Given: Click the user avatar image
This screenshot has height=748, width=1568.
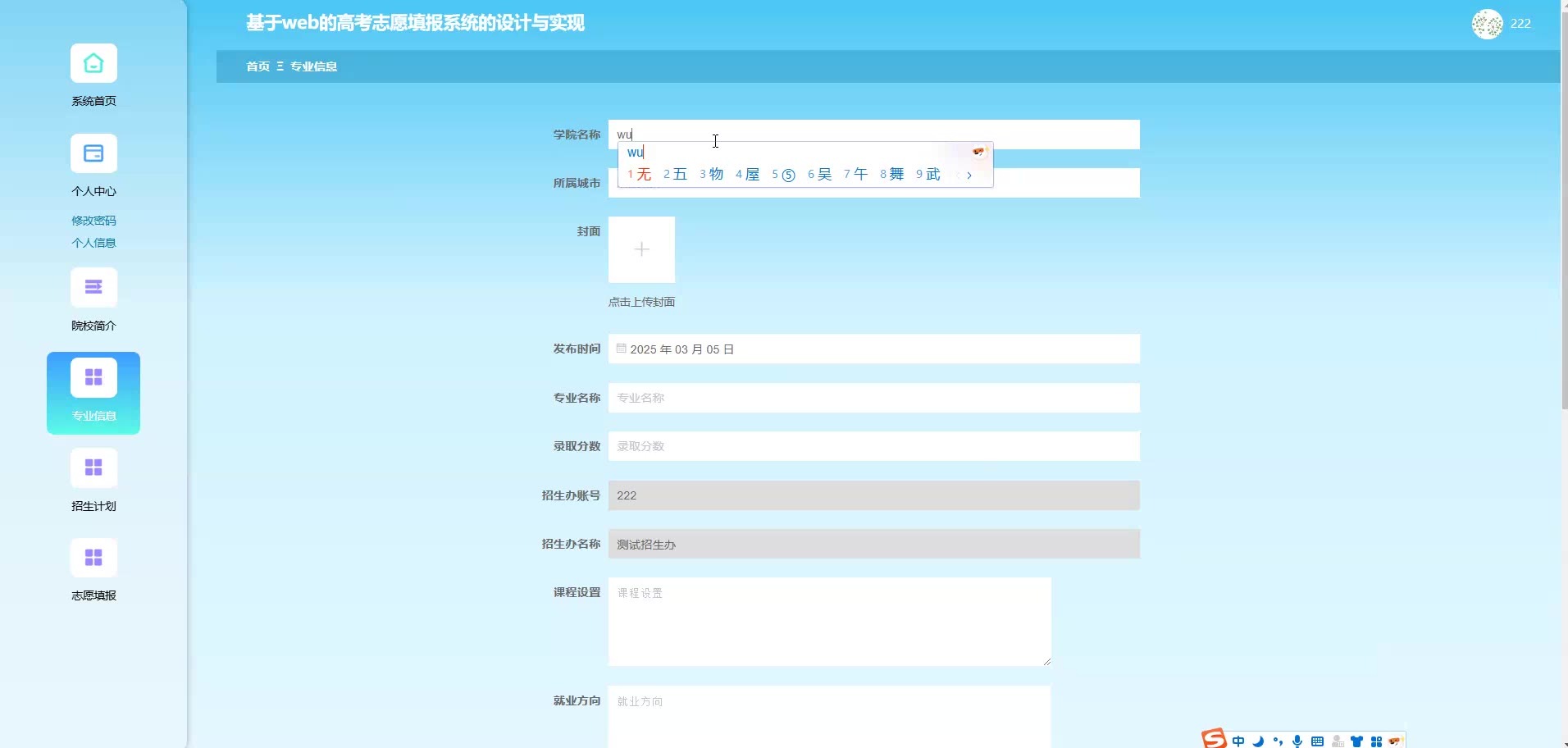Looking at the screenshot, I should (1487, 24).
